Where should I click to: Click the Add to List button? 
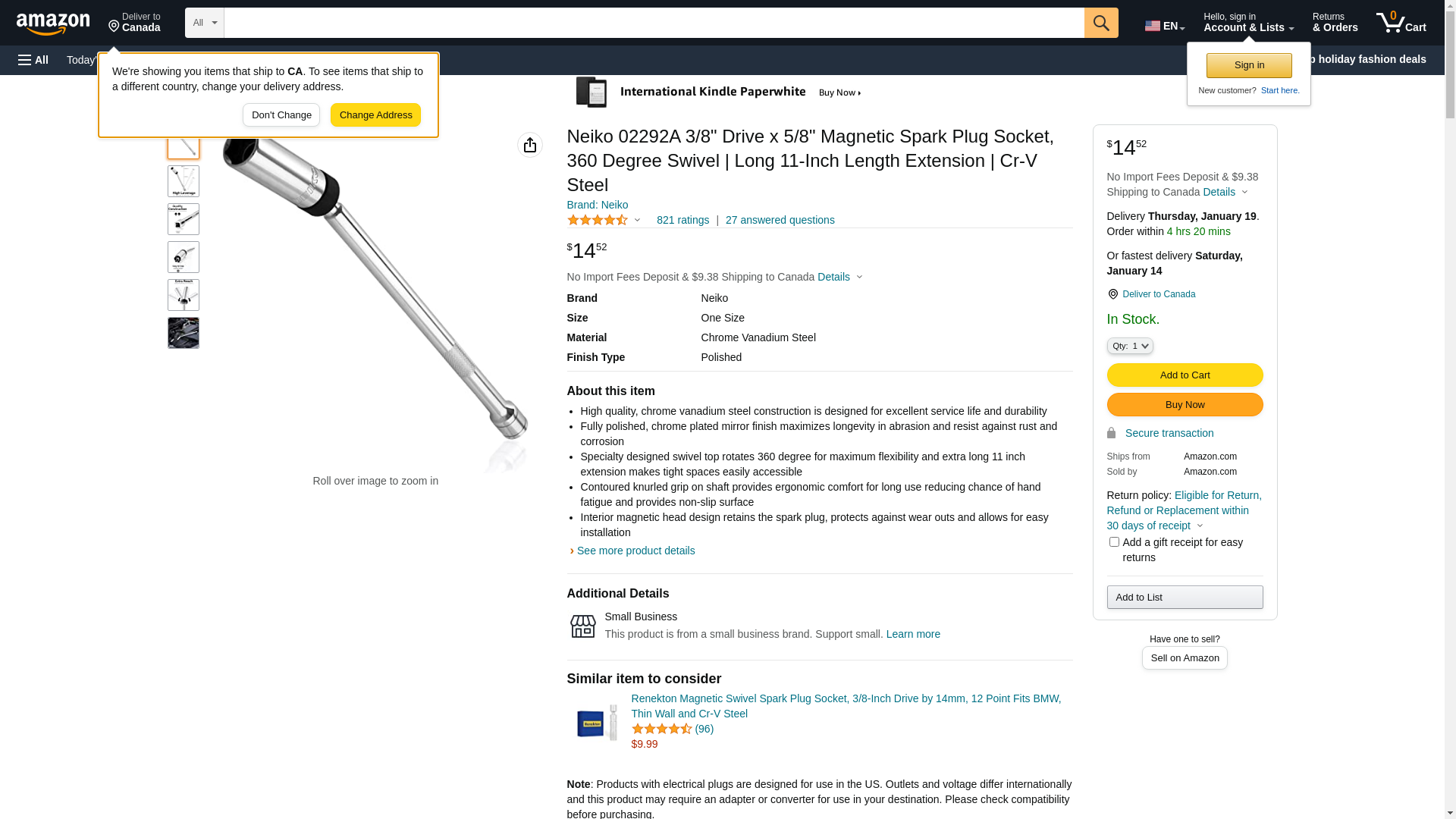[x=1185, y=598]
